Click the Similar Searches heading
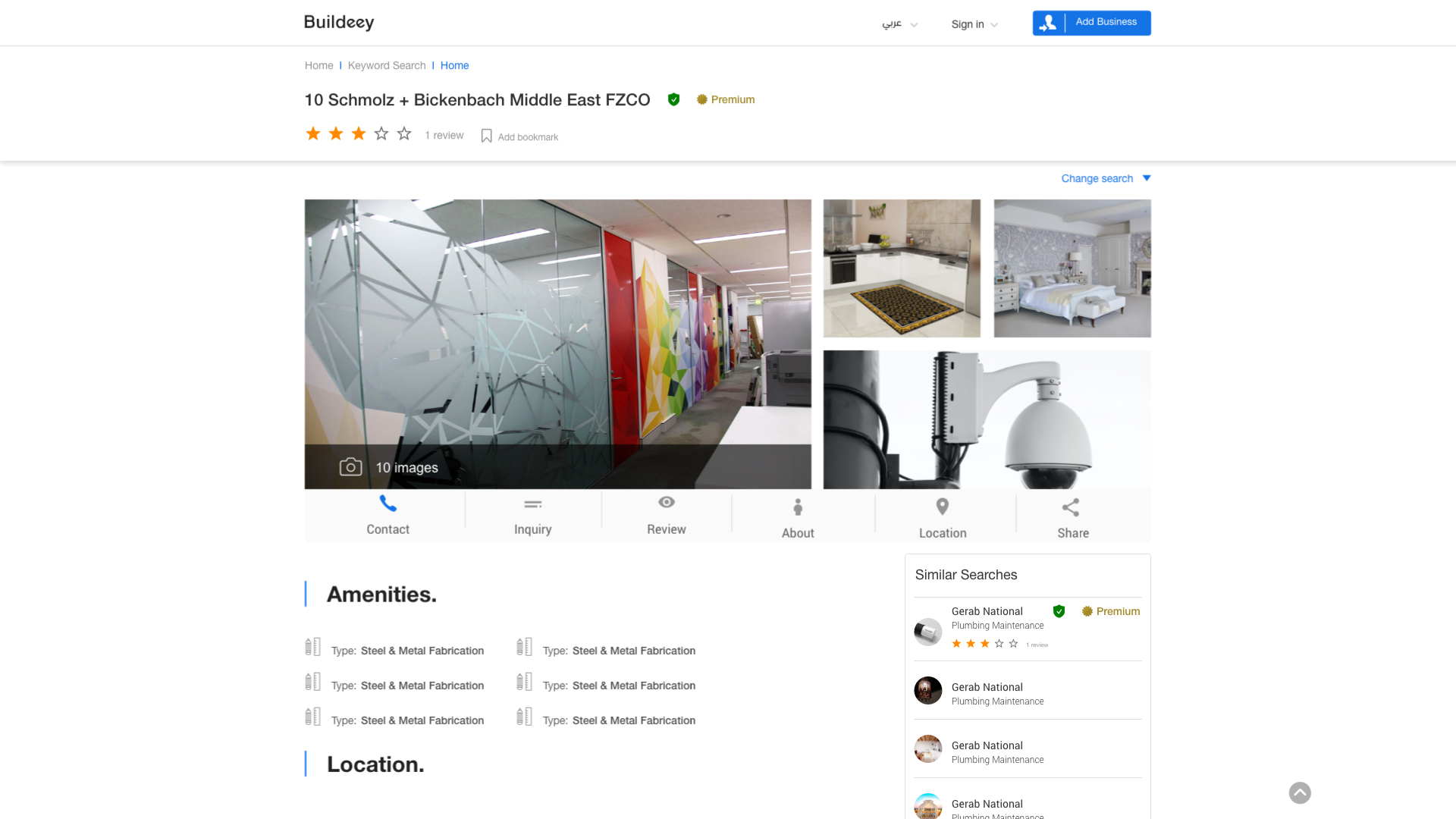1456x819 pixels. 966,575
